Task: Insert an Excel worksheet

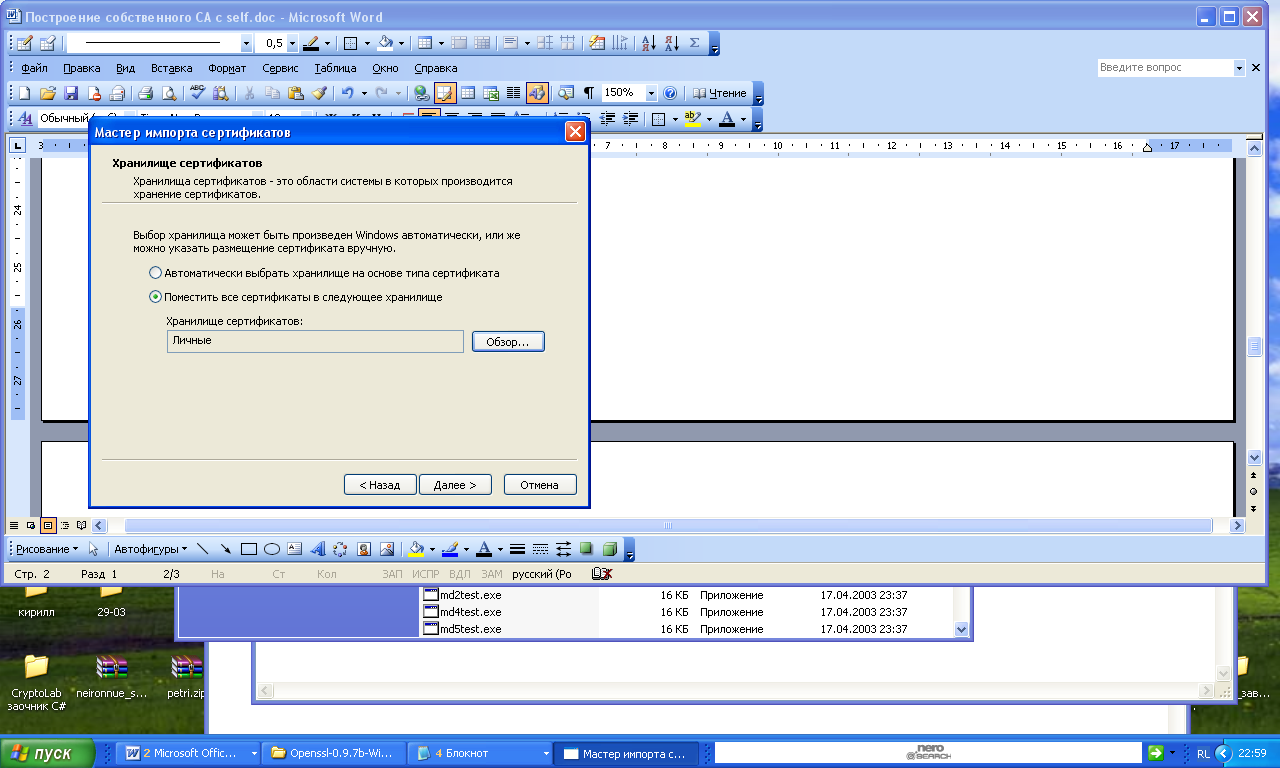Action: tap(491, 93)
